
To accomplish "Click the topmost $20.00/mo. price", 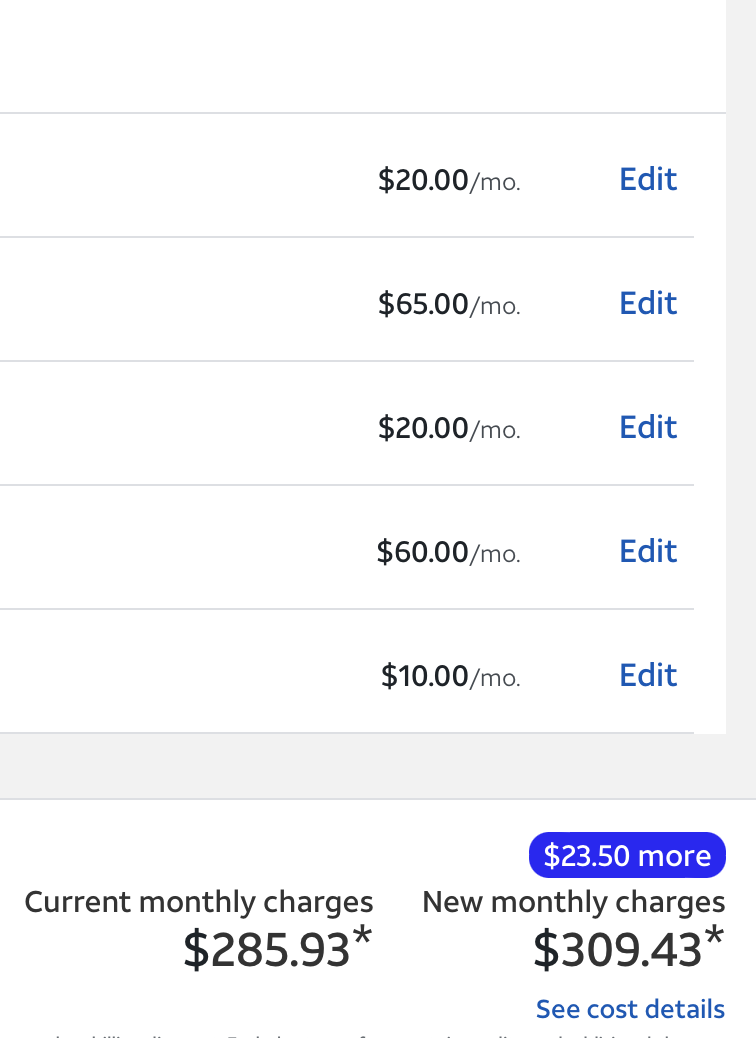I will click(x=449, y=180).
